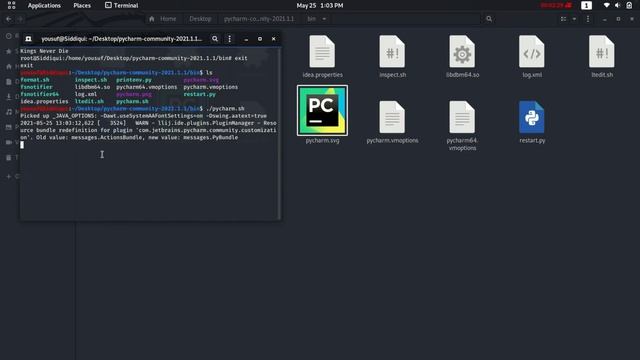Click the battery status icon
This screenshot has height=360, width=640.
click(x=629, y=5)
